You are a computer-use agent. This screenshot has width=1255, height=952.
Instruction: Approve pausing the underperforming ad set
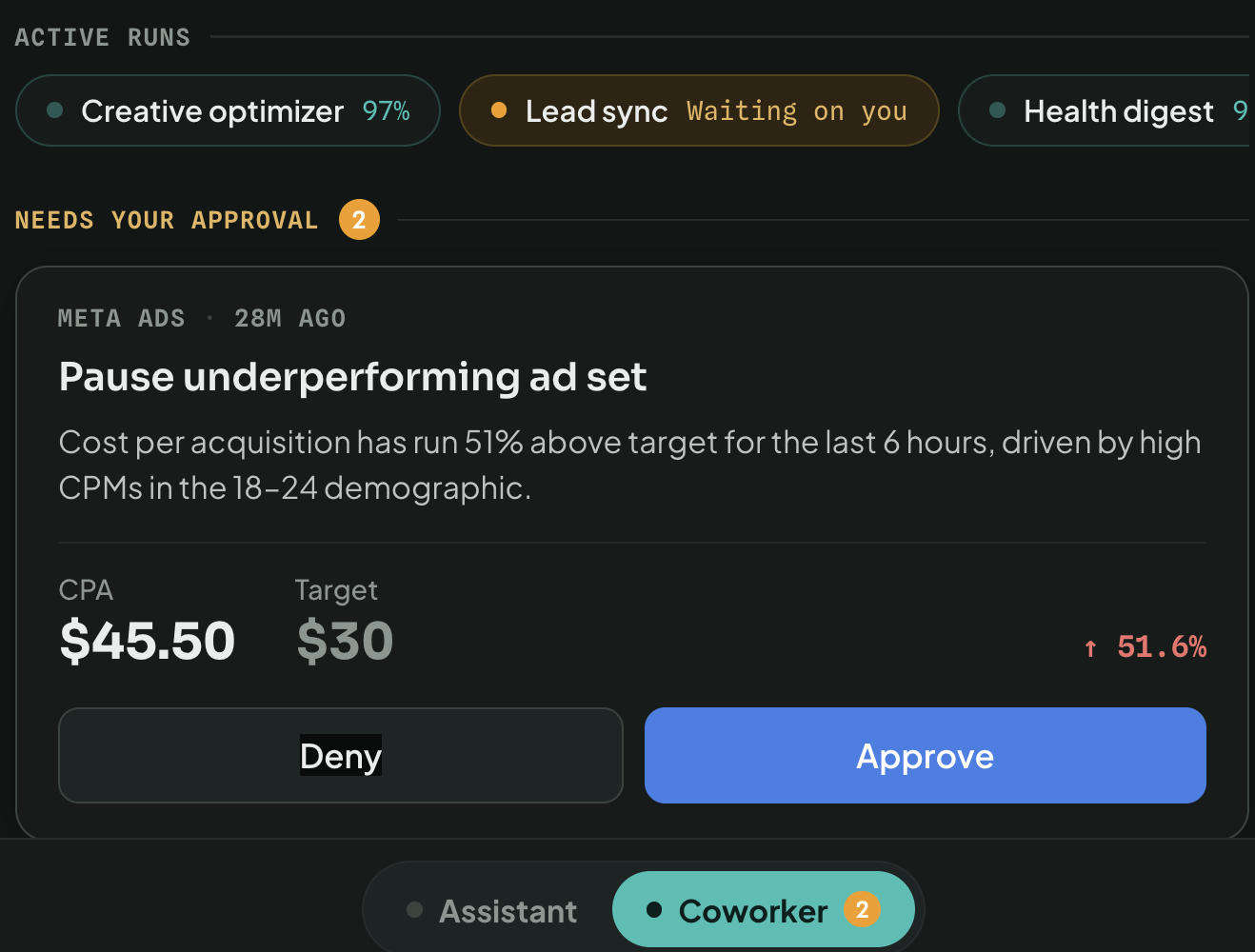pyautogui.click(x=926, y=755)
